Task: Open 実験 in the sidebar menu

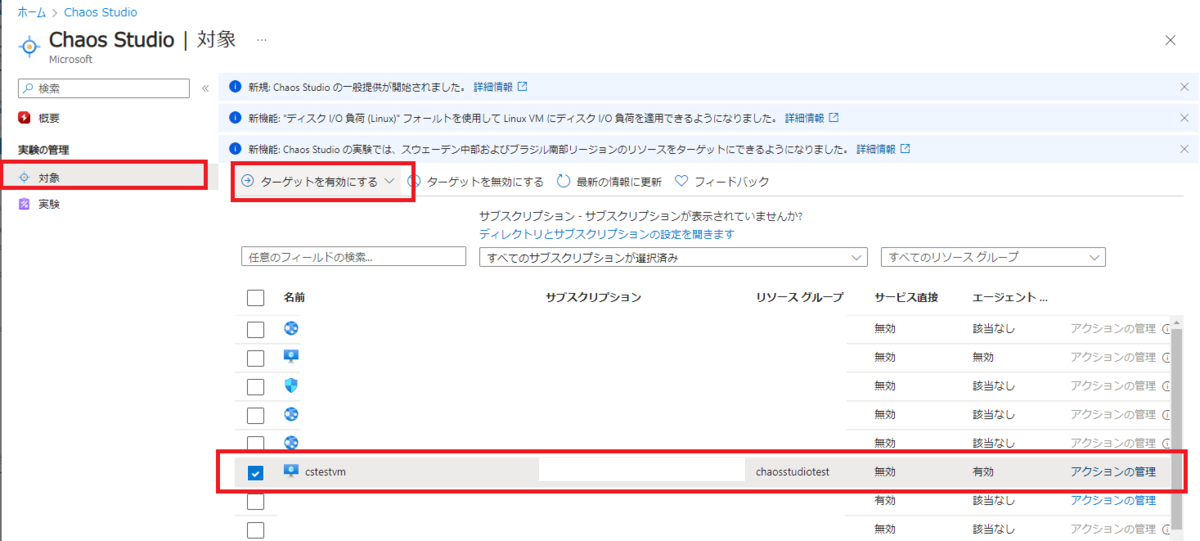Action: tap(49, 204)
